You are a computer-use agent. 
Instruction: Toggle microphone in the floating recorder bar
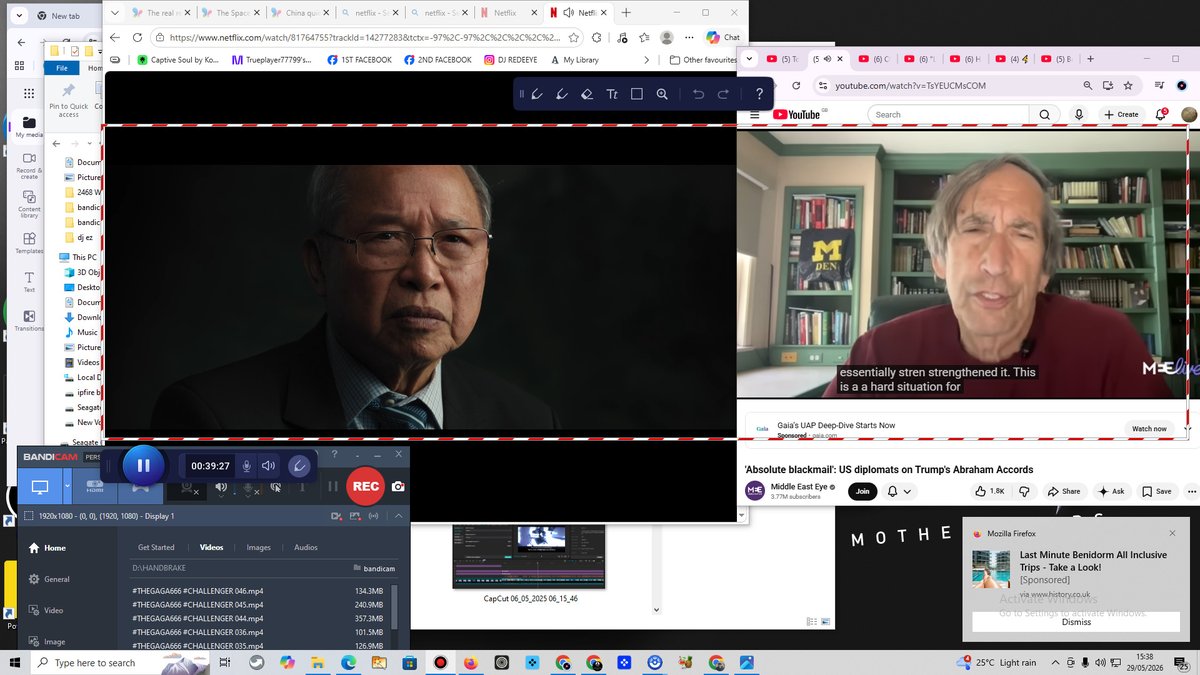point(247,466)
